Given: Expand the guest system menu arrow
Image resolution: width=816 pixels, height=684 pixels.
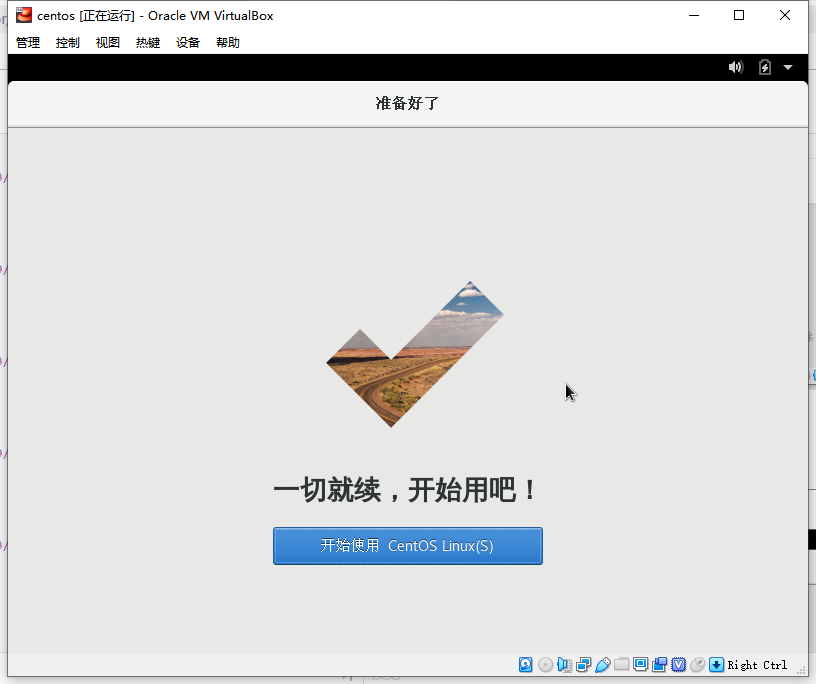Looking at the screenshot, I should point(788,67).
